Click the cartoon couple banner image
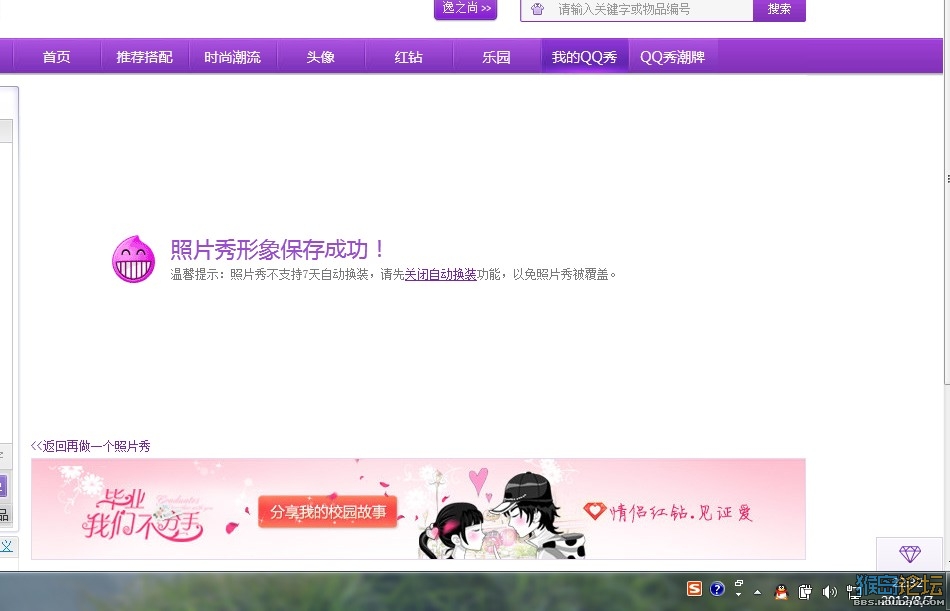This screenshot has height=611, width=950. pos(502,512)
